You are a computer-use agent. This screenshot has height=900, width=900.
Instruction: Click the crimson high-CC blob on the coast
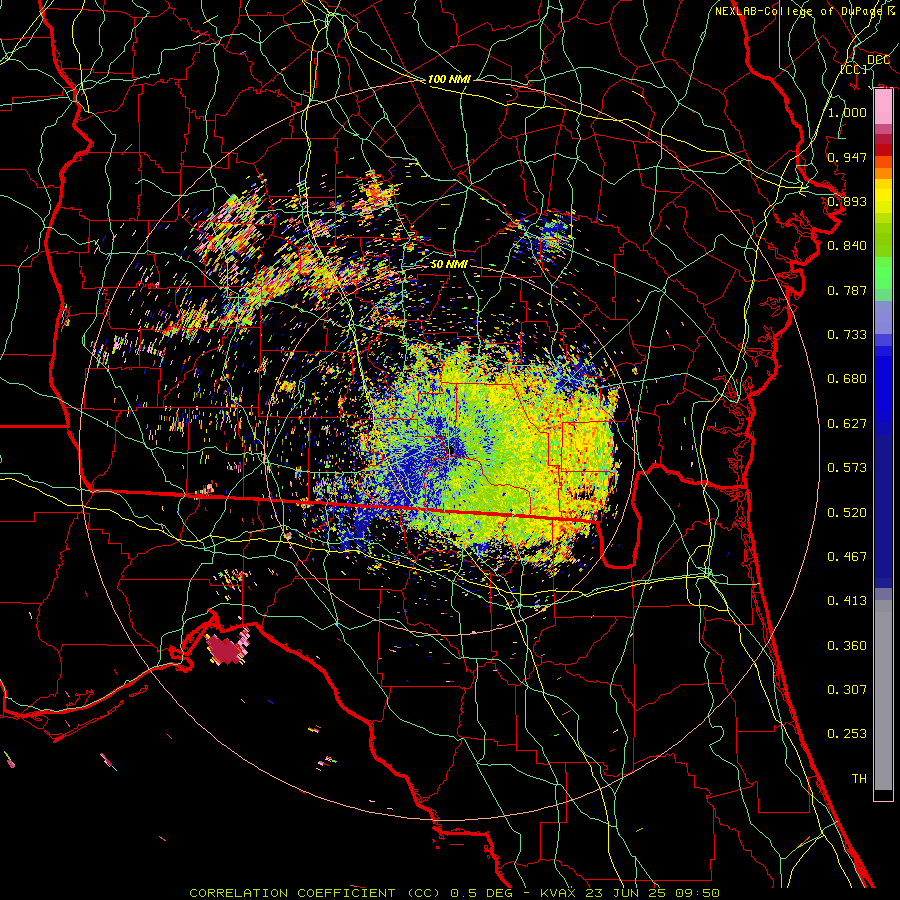(227, 649)
